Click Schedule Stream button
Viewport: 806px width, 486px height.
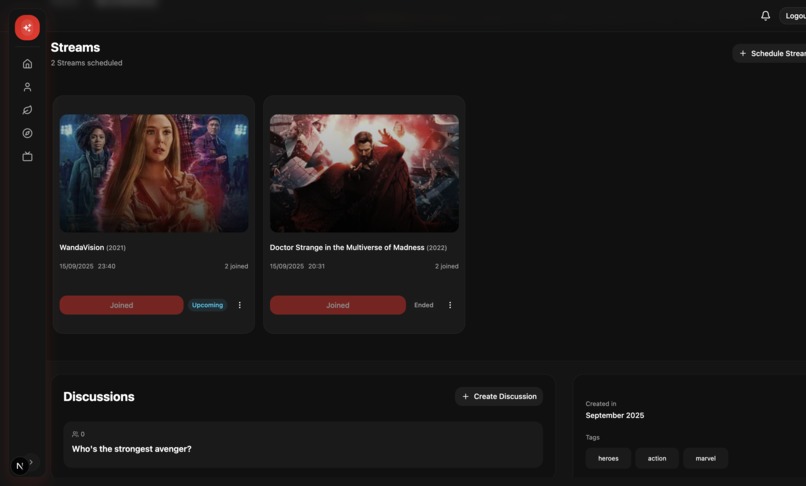click(x=770, y=53)
